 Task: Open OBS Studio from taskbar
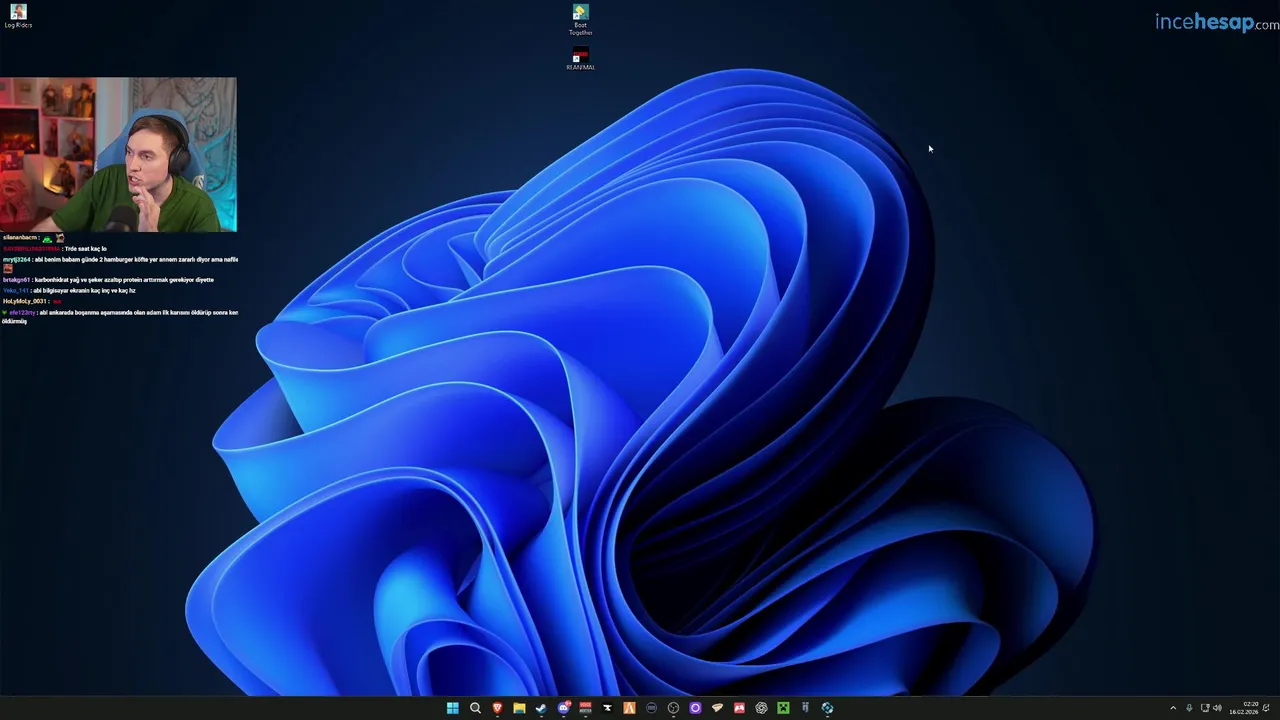[673, 708]
